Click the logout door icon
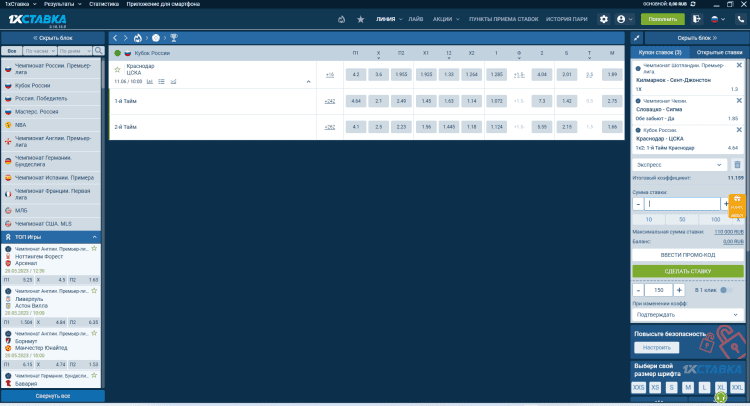750x406 pixels. [696, 19]
